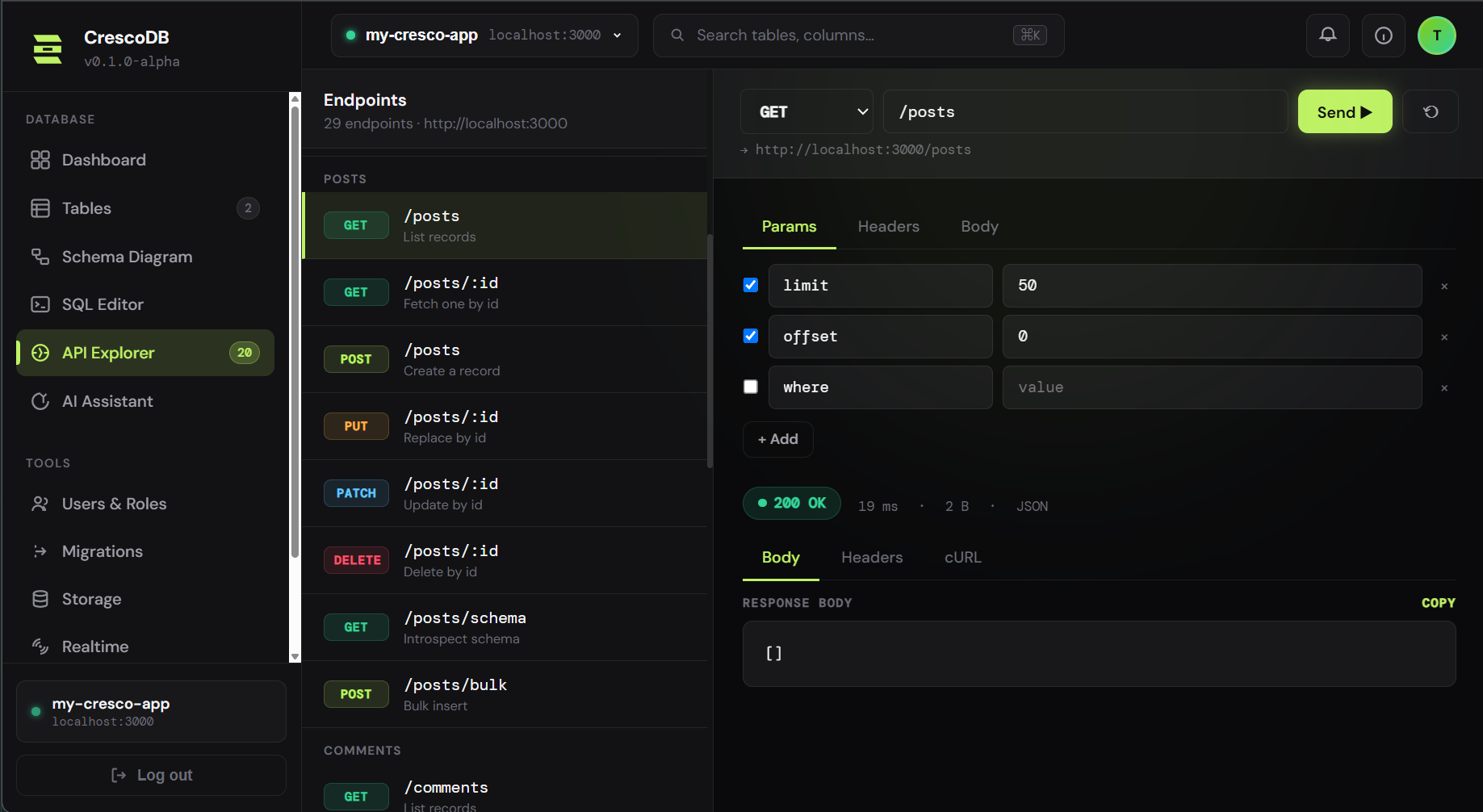1483x812 pixels.
Task: Open the GET method dropdown
Action: [807, 111]
